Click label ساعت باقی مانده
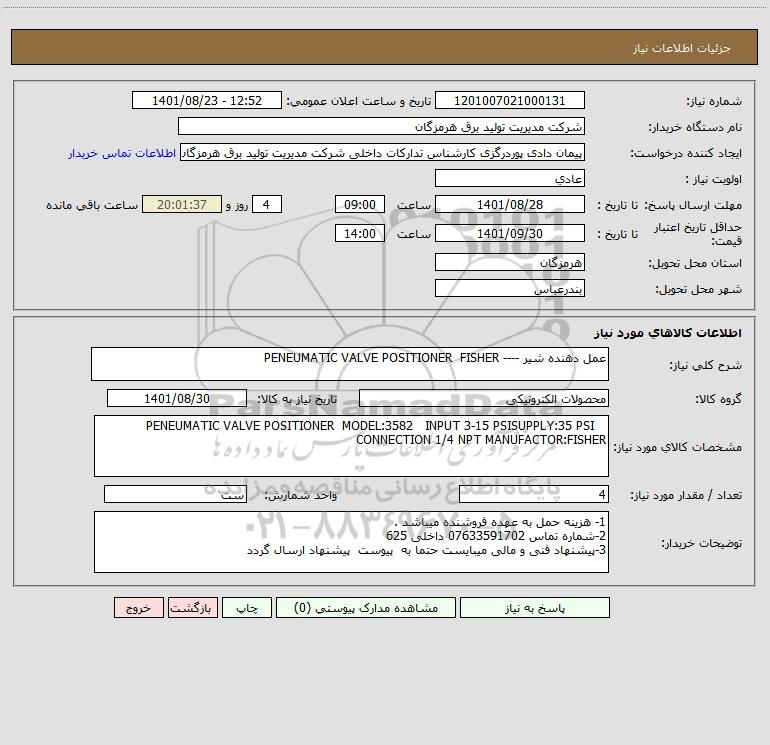This screenshot has width=770, height=745. [92, 205]
